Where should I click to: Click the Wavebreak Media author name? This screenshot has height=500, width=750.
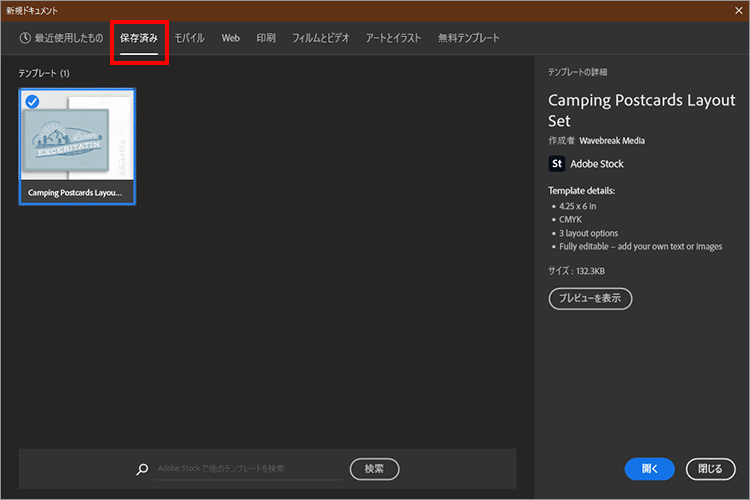point(612,141)
